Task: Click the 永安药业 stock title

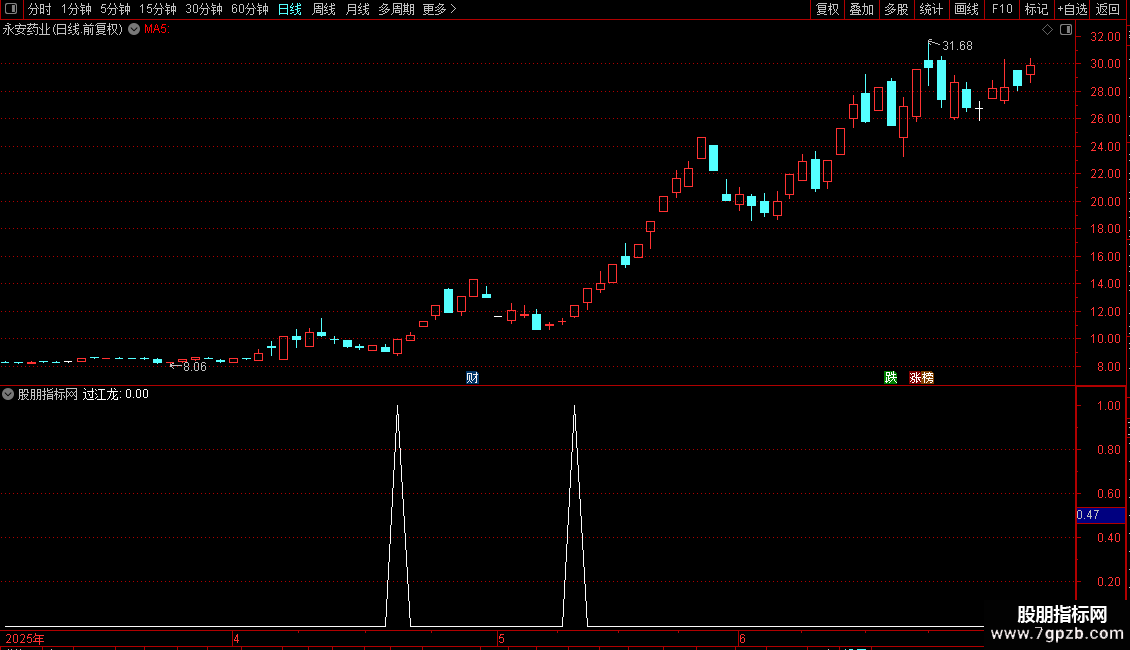Action: pos(63,30)
